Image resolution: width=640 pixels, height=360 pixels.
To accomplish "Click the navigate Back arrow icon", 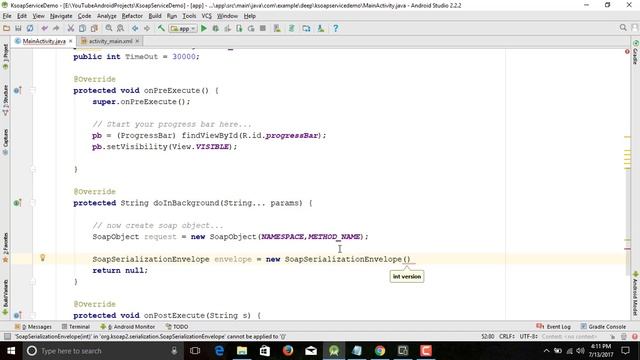I will pos(135,28).
